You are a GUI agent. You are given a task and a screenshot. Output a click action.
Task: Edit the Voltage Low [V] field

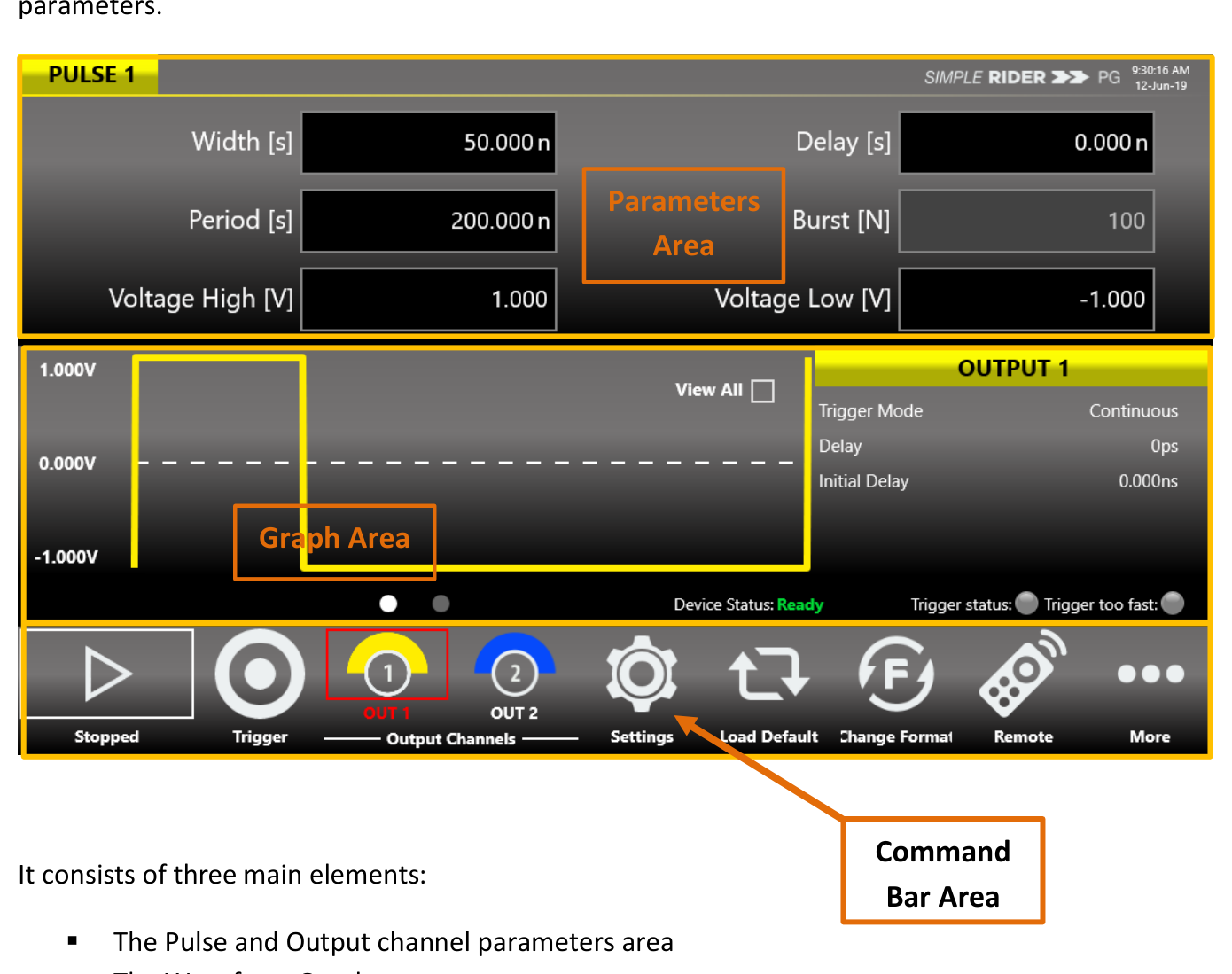tap(1026, 299)
